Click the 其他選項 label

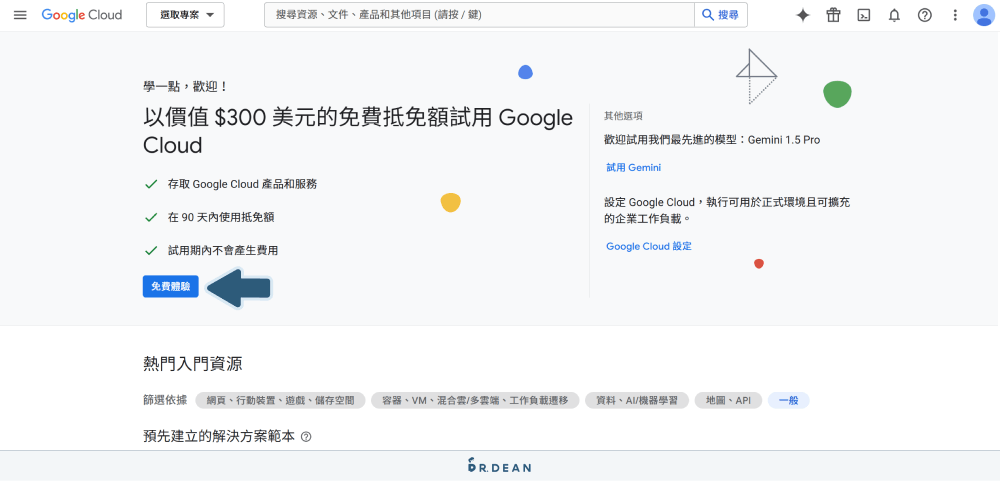[x=623, y=116]
